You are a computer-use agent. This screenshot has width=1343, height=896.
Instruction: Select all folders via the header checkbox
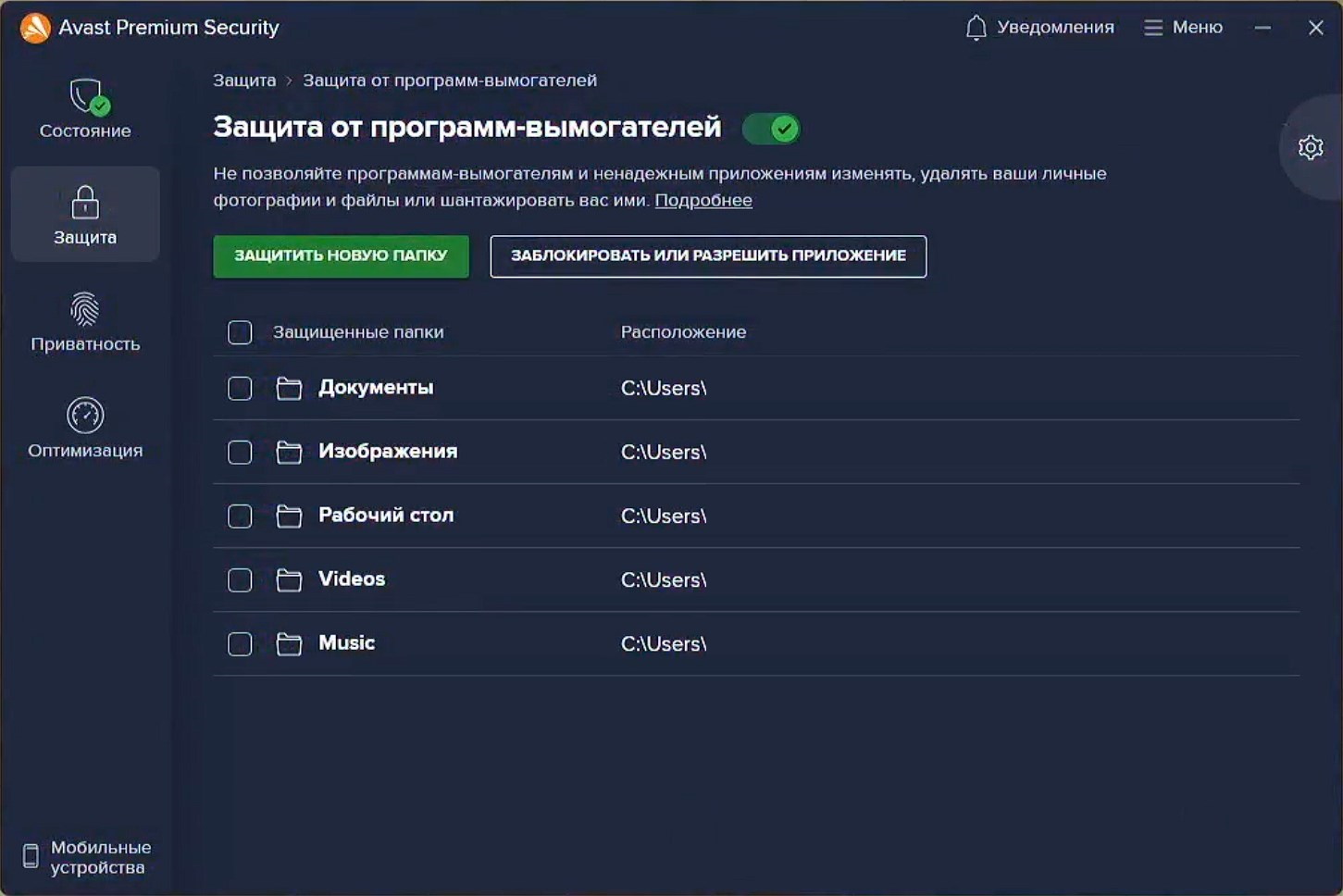[240, 331]
